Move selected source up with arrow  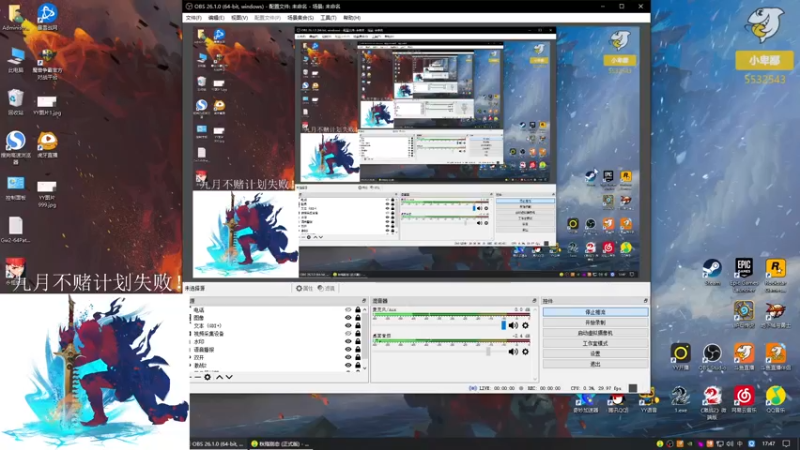click(x=219, y=377)
